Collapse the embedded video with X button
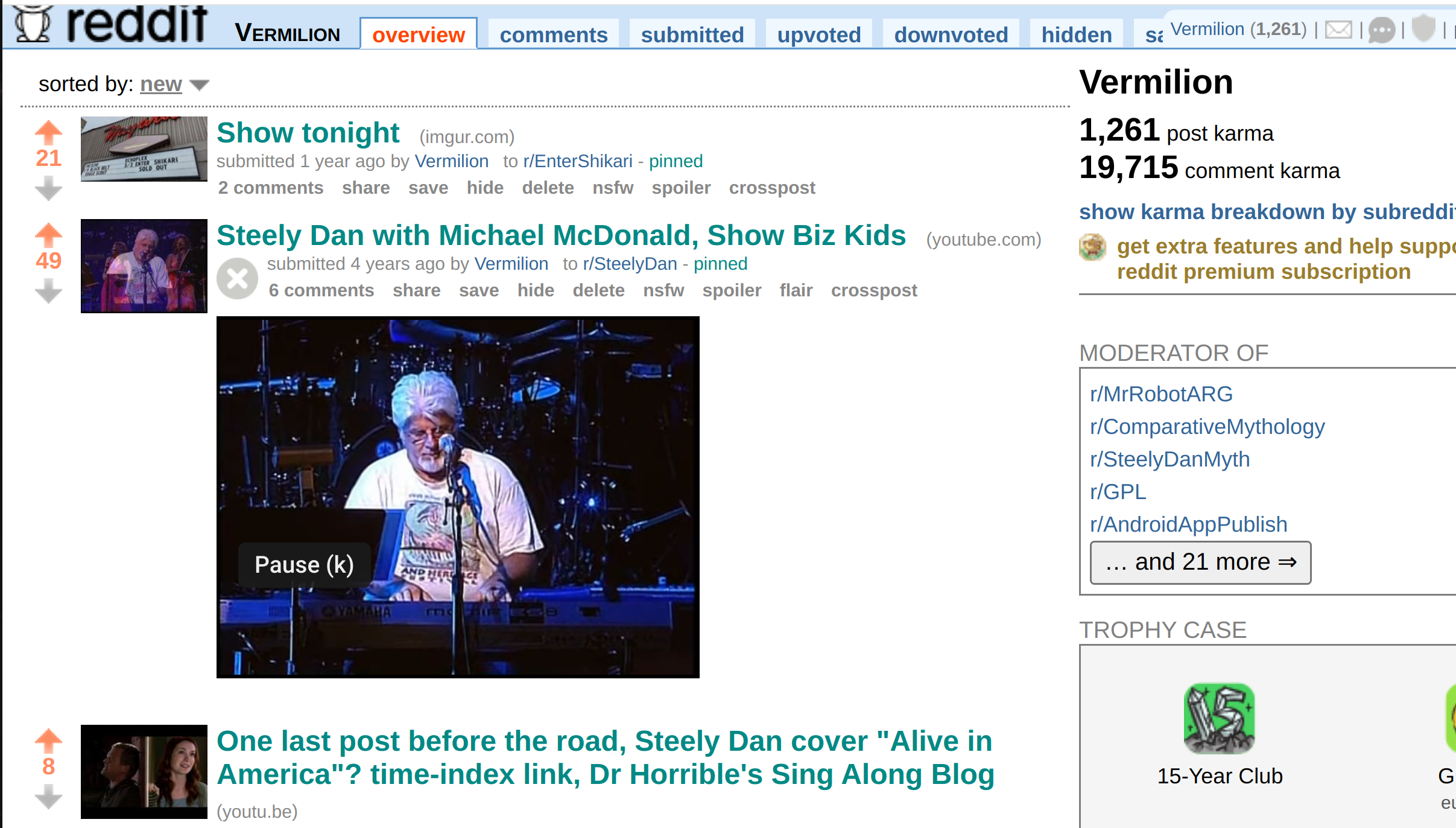Screen dimensions: 1456x828 237,278
